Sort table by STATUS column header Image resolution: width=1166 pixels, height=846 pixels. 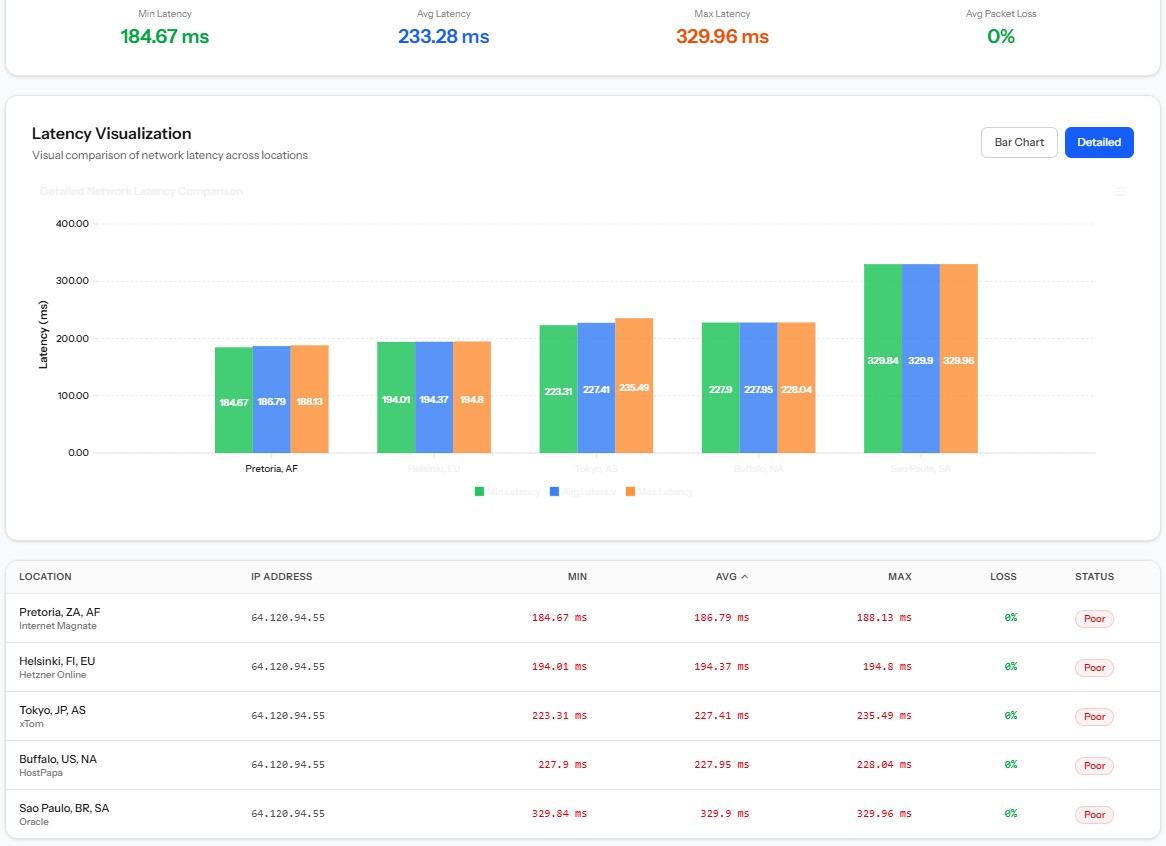coord(1095,577)
